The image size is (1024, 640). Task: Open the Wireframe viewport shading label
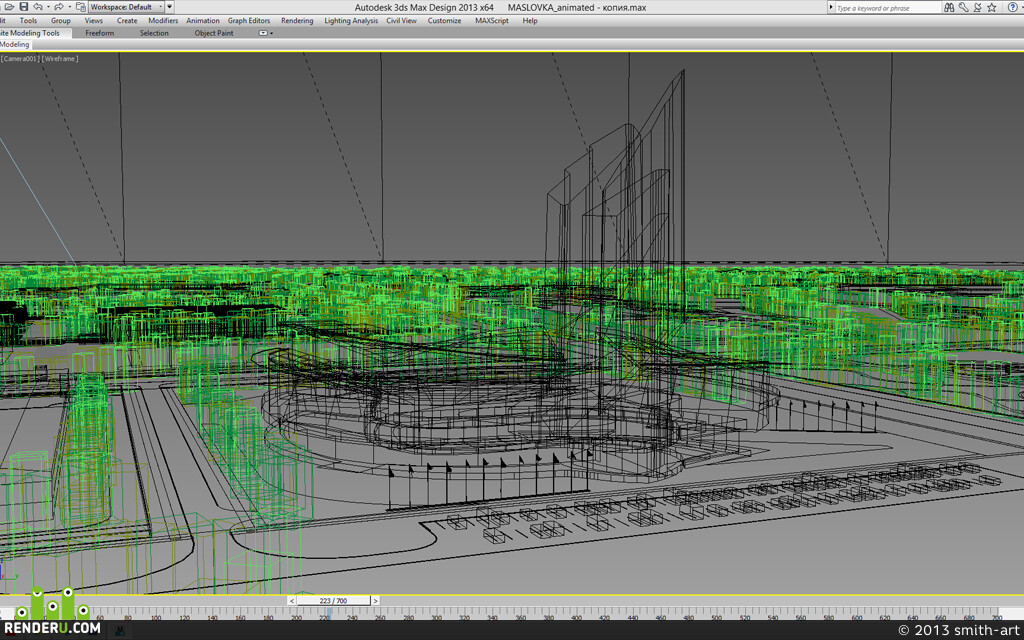point(60,59)
